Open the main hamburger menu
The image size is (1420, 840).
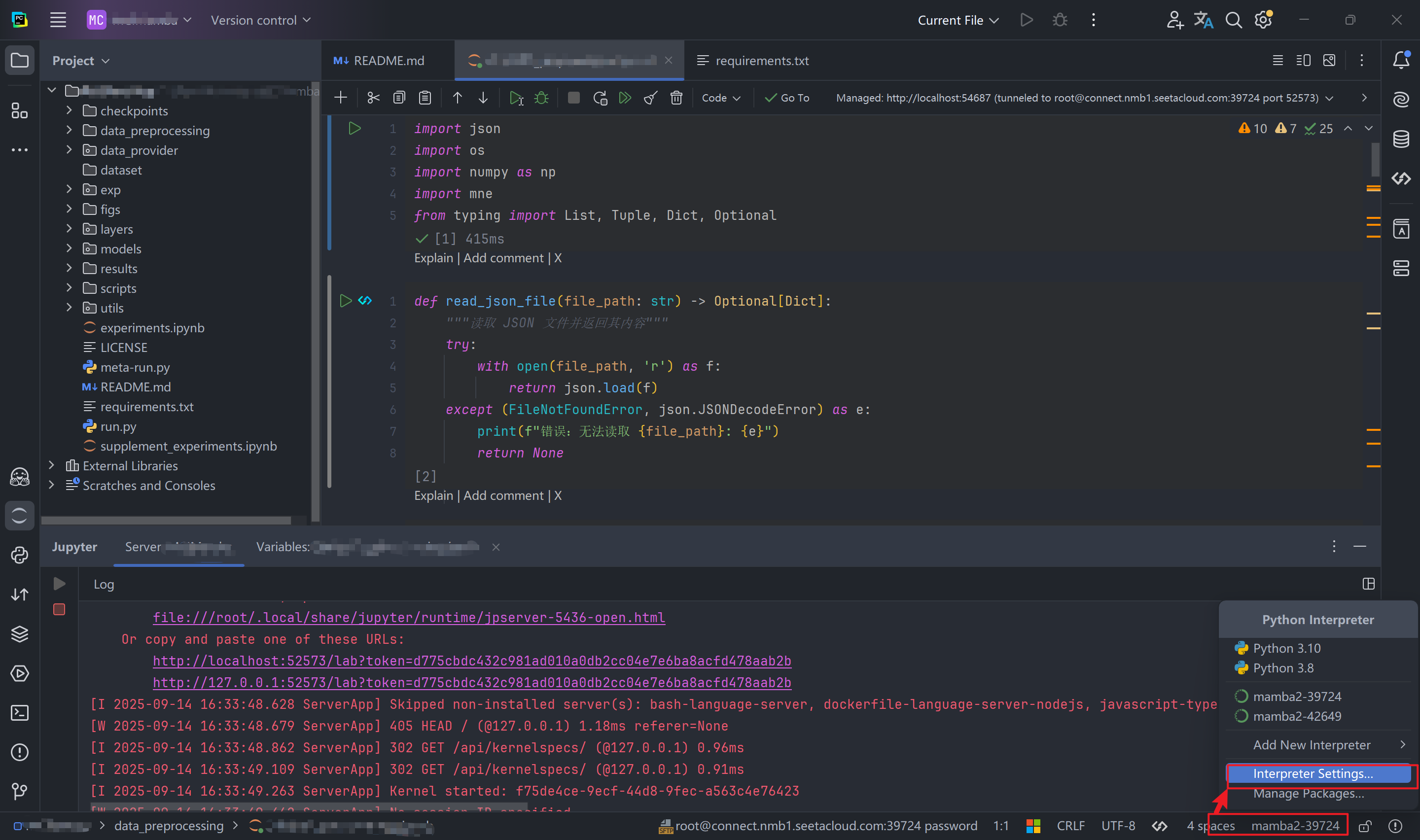58,20
